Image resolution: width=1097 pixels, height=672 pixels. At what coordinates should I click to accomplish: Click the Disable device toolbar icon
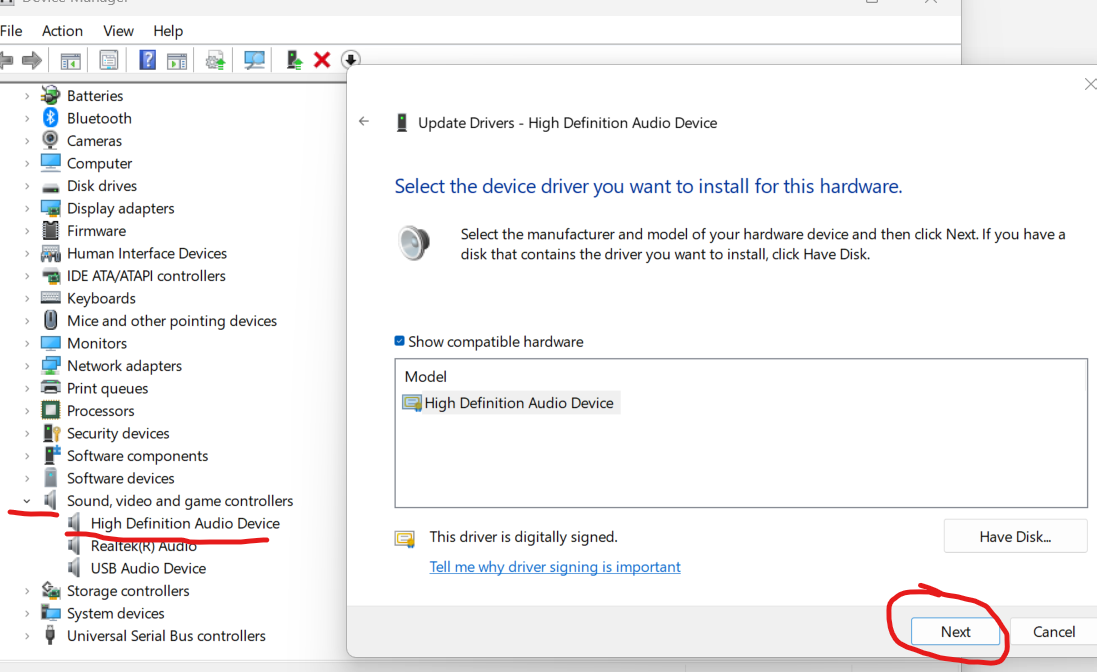(x=351, y=60)
